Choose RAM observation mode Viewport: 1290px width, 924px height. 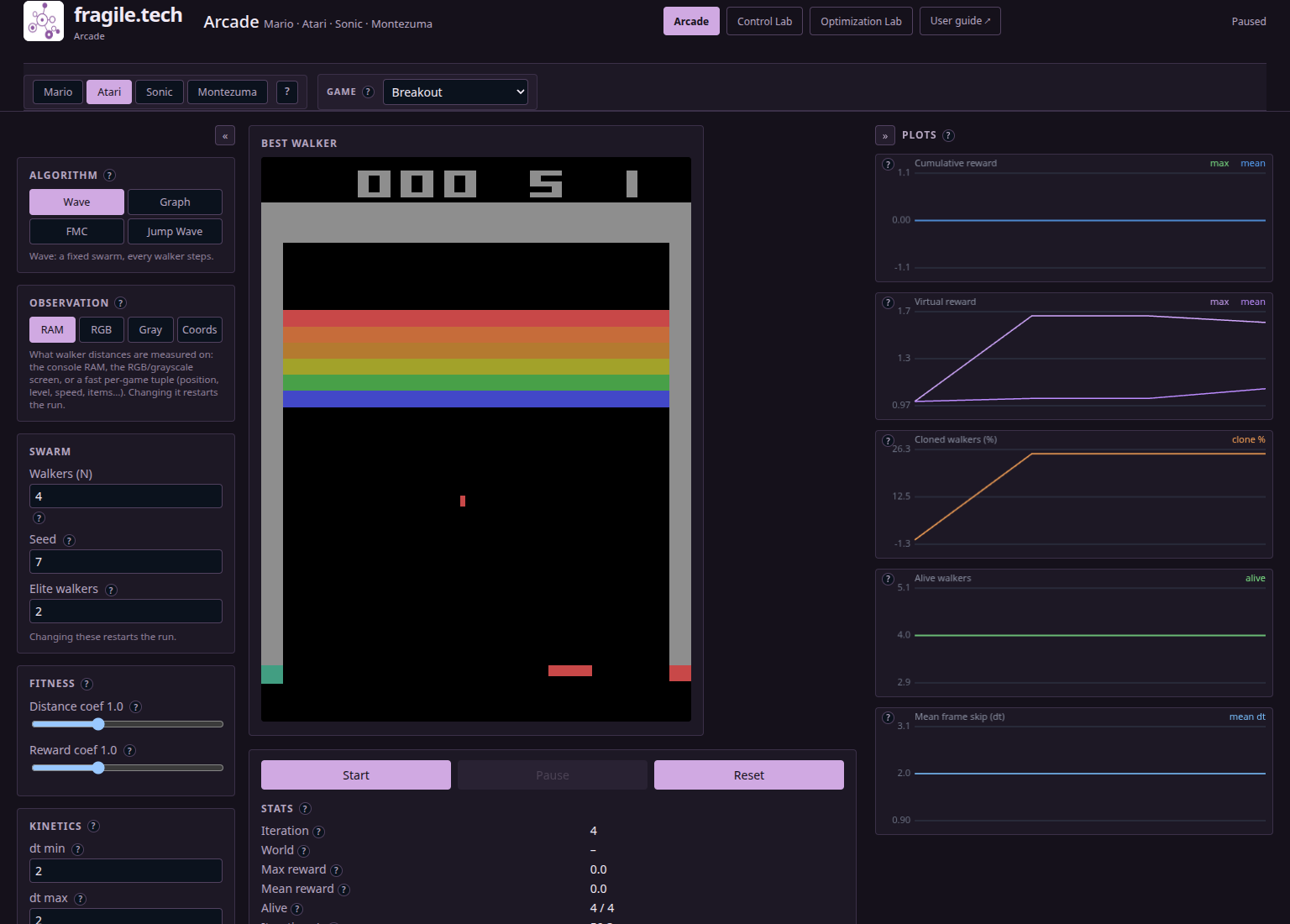pos(52,329)
